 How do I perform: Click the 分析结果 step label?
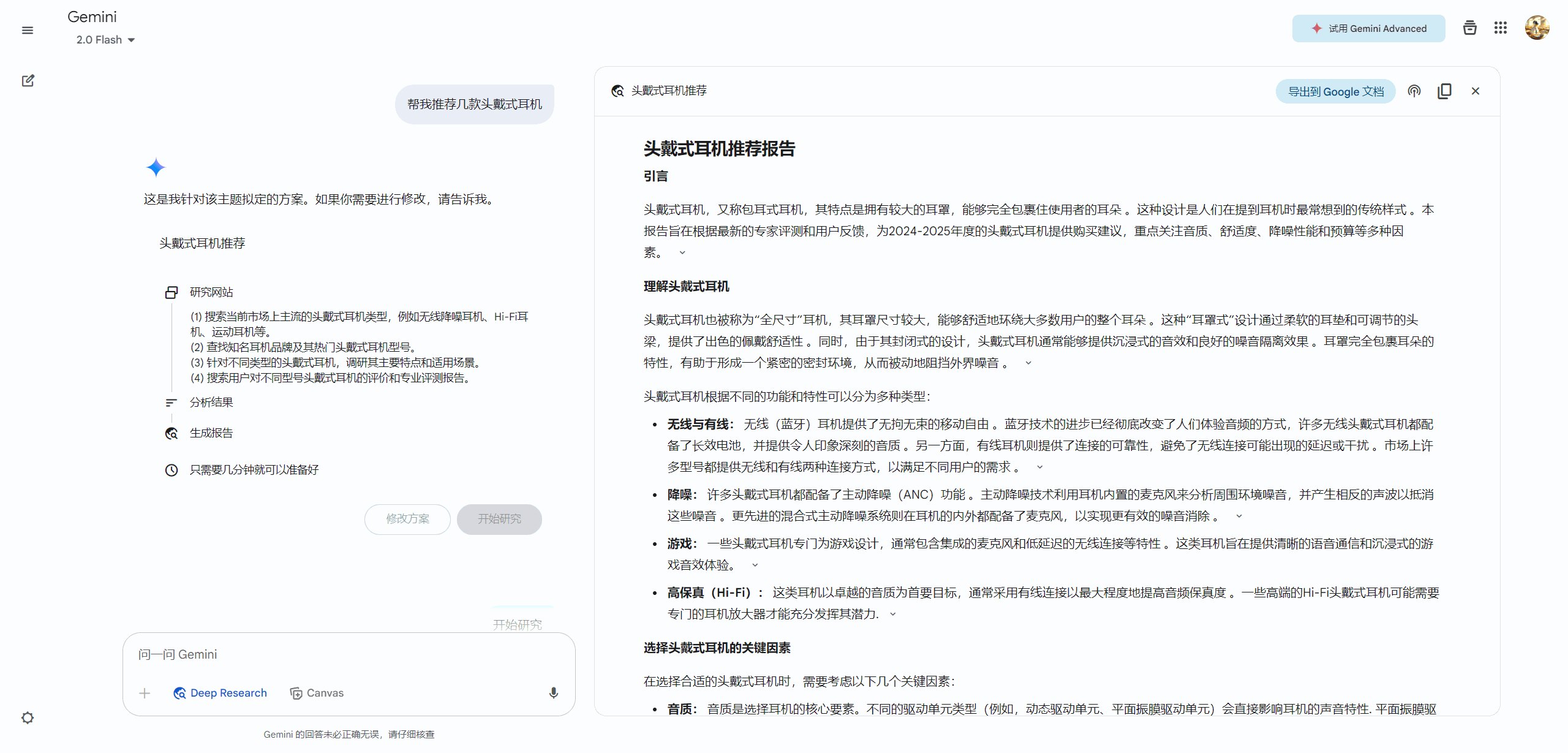[211, 403]
